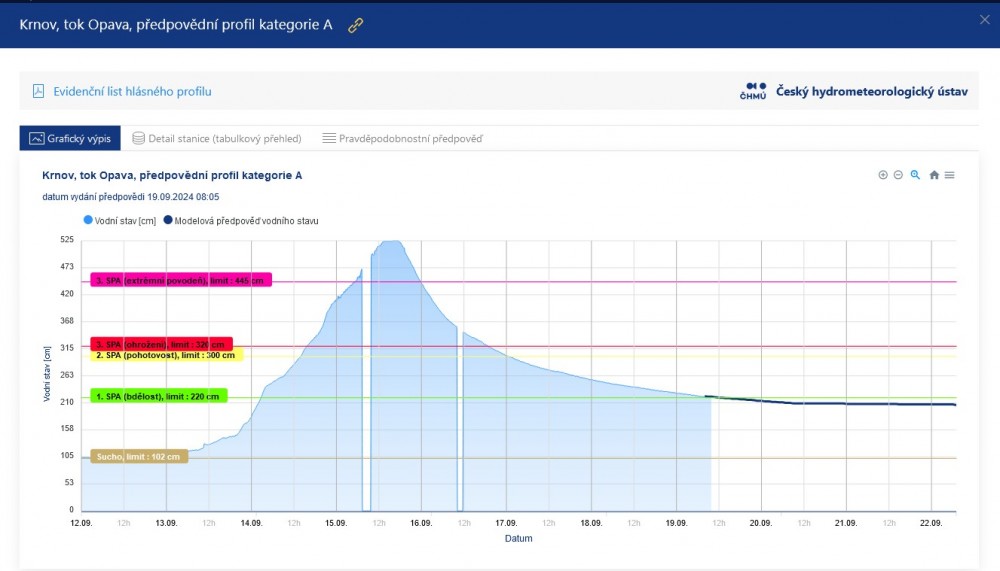Click the Sucho limit 102 cm label
The width and height of the screenshot is (1000, 571).
[139, 457]
